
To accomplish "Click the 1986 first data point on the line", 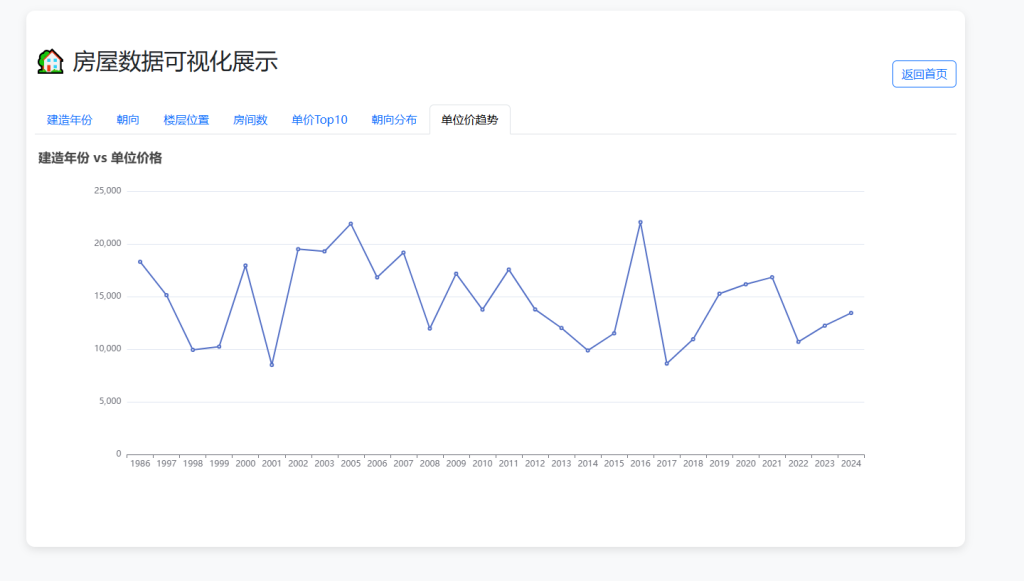I will [x=140, y=262].
